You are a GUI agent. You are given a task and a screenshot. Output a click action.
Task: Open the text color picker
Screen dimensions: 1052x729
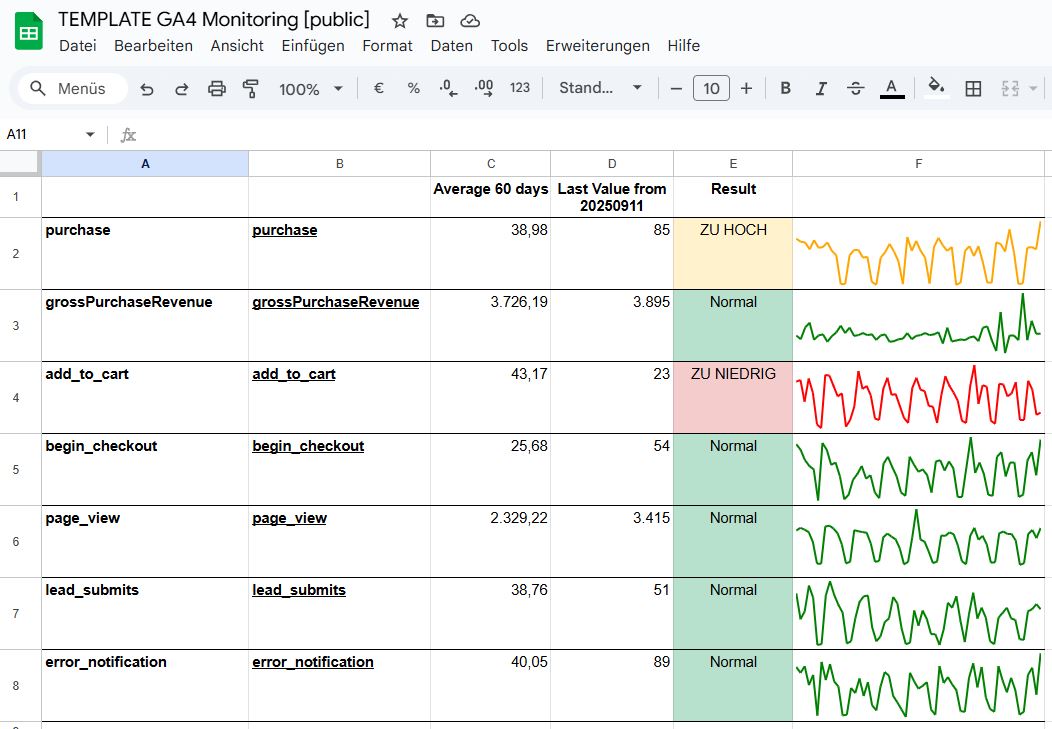click(x=891, y=89)
